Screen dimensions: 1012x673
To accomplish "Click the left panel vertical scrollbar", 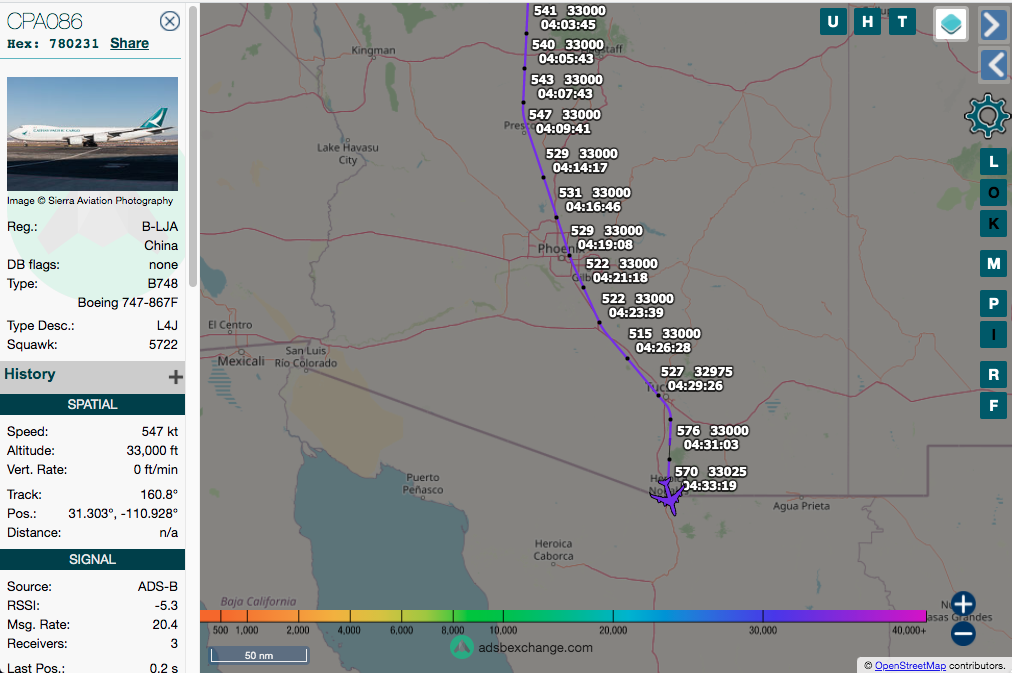I will (192, 147).
